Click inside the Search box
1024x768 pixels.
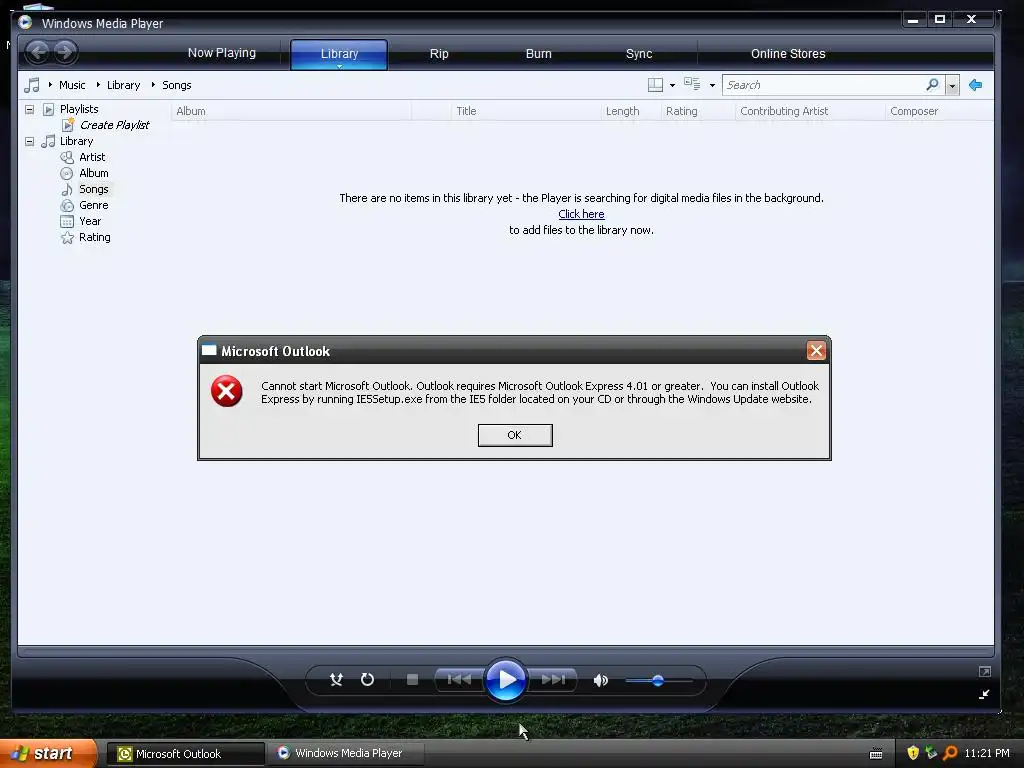823,85
